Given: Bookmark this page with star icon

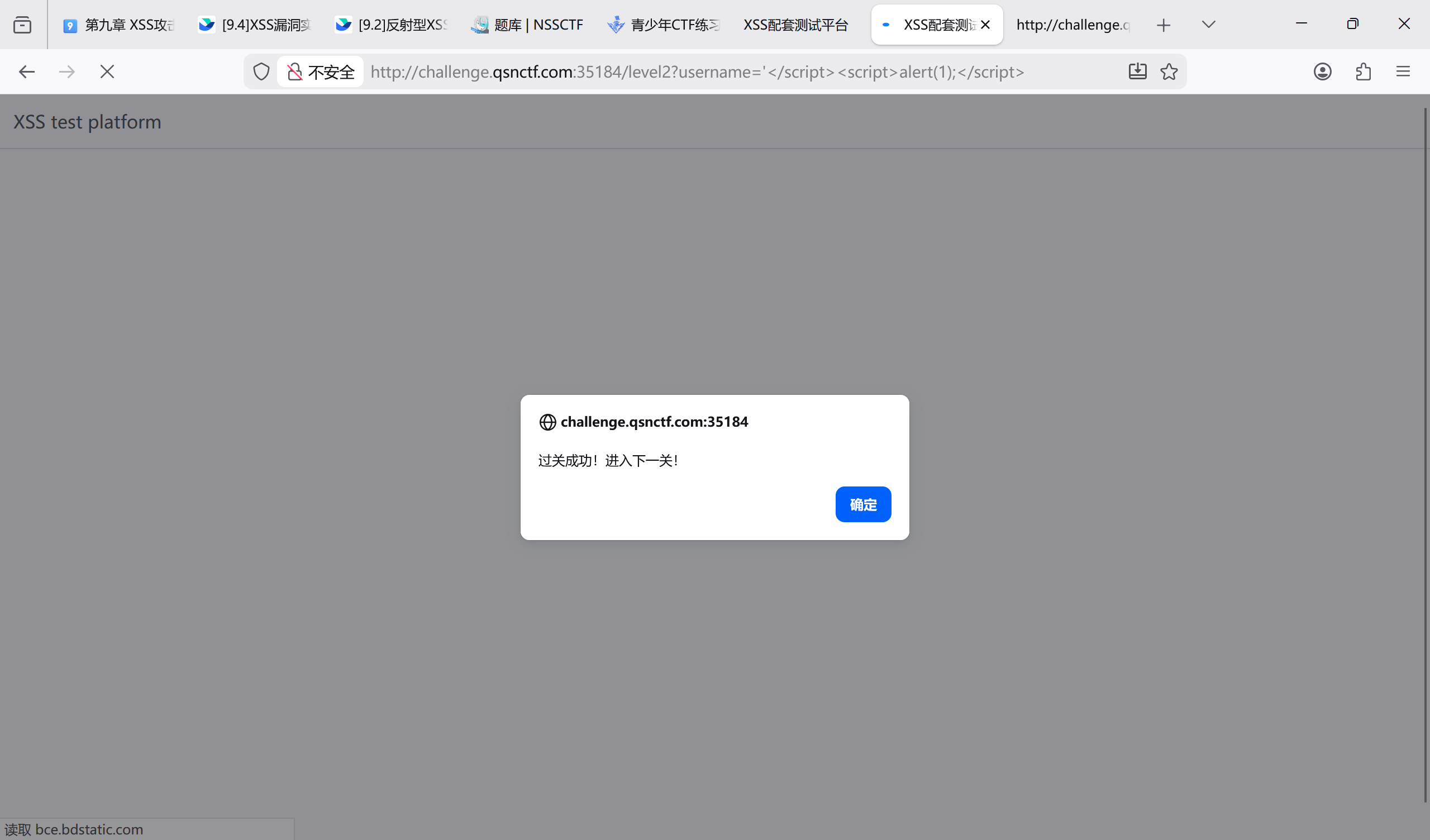Looking at the screenshot, I should (1169, 71).
